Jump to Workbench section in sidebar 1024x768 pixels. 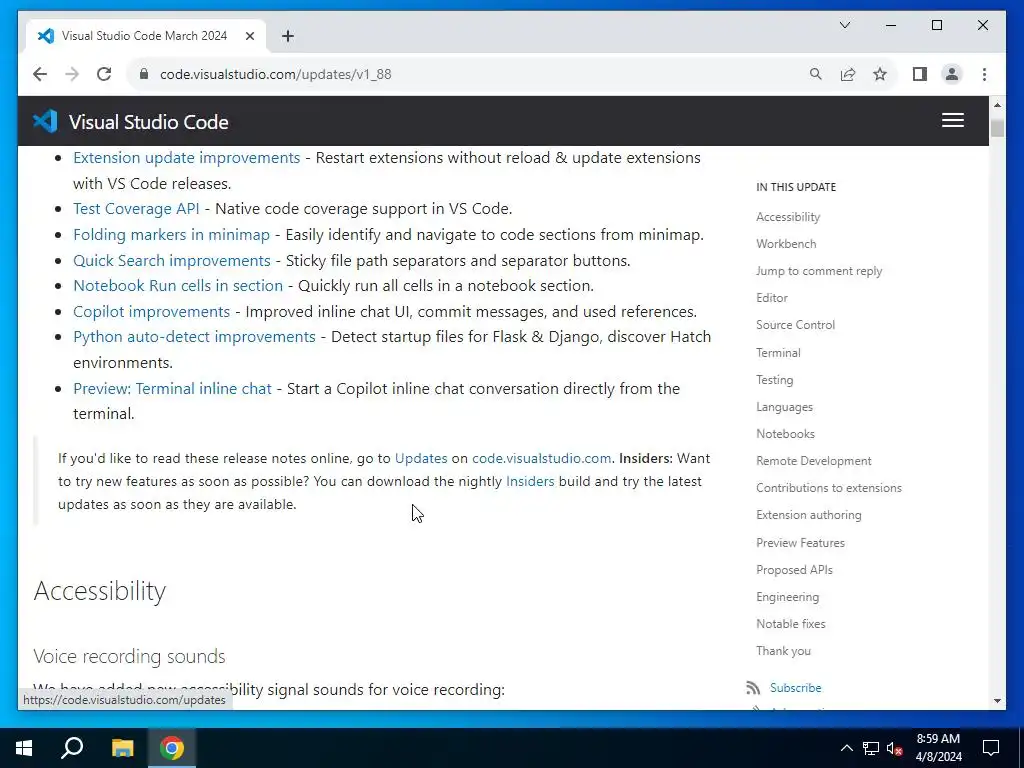[x=786, y=244]
